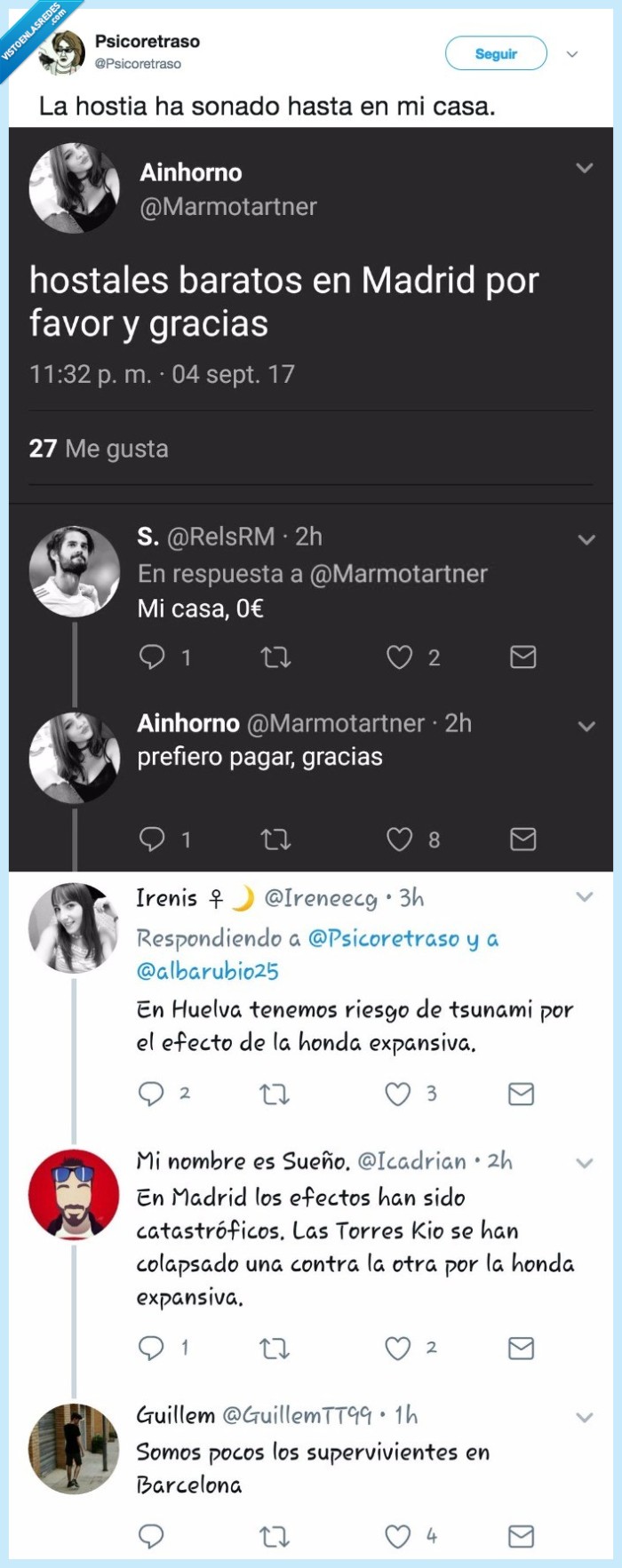Image resolution: width=622 pixels, height=1568 pixels.
Task: Open options menu on @Icadrian's tweet
Action: 584,1160
